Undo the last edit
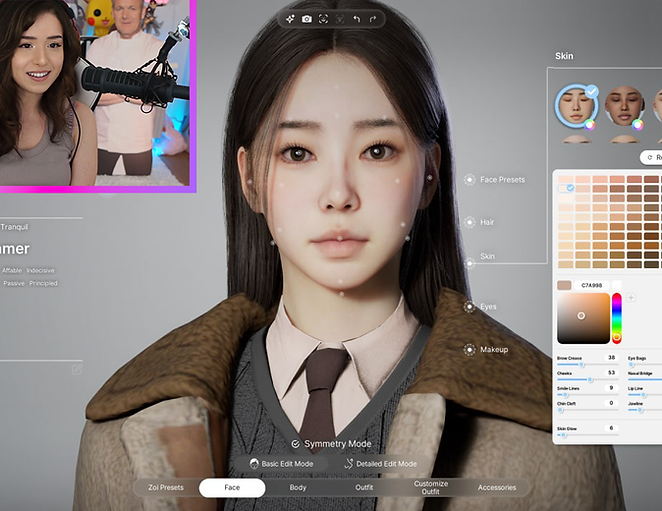 tap(357, 19)
